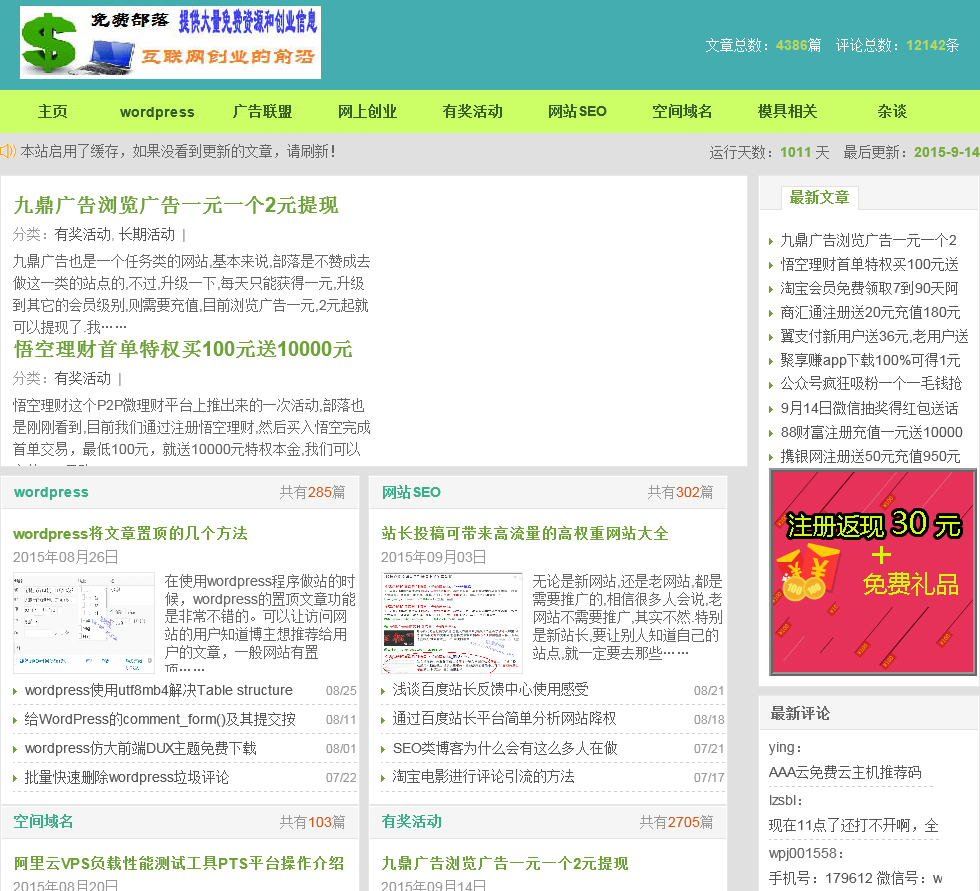Open wordpress仿大前端DUX主题免费下载 link
The height and width of the screenshot is (891, 980).
pos(141,748)
